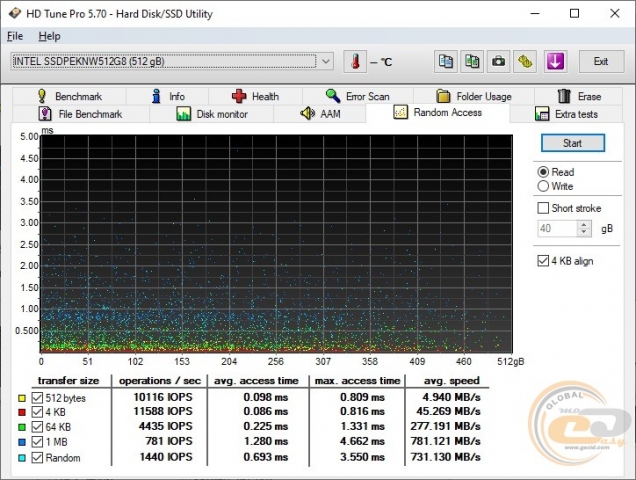Screen dimensions: 636x480
Task: Open the Help menu
Action: point(49,36)
